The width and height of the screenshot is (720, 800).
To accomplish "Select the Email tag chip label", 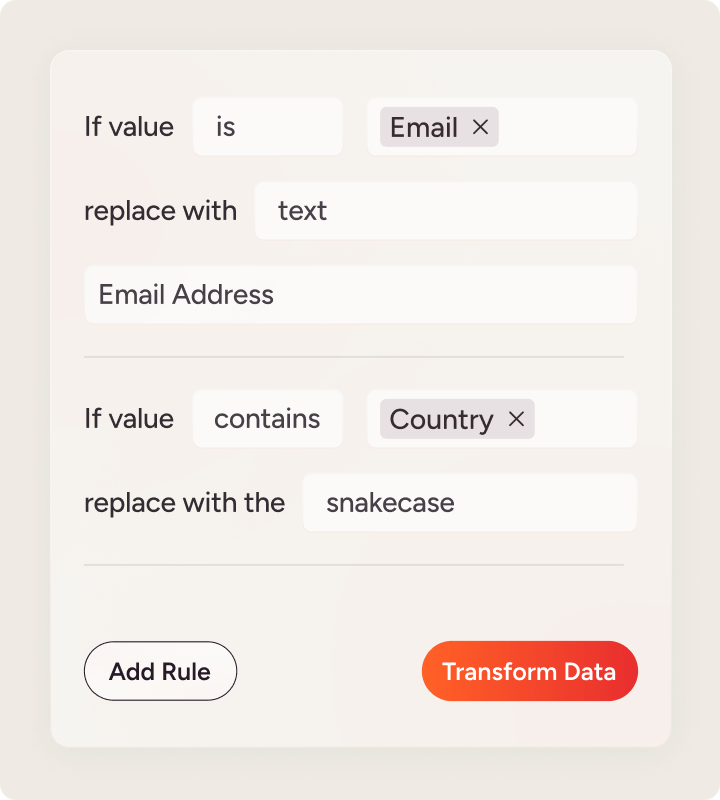I will click(424, 127).
